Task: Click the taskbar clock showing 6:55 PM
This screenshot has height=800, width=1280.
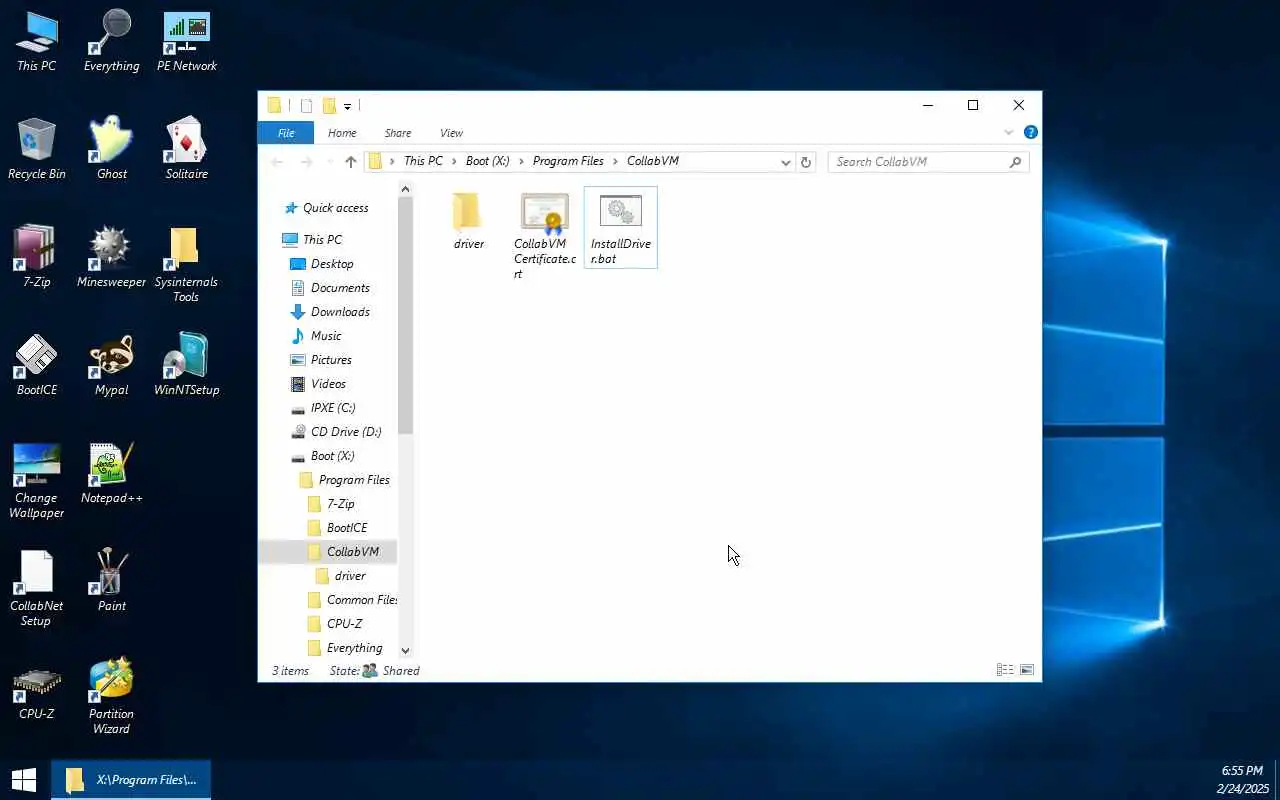Action: click(x=1242, y=780)
